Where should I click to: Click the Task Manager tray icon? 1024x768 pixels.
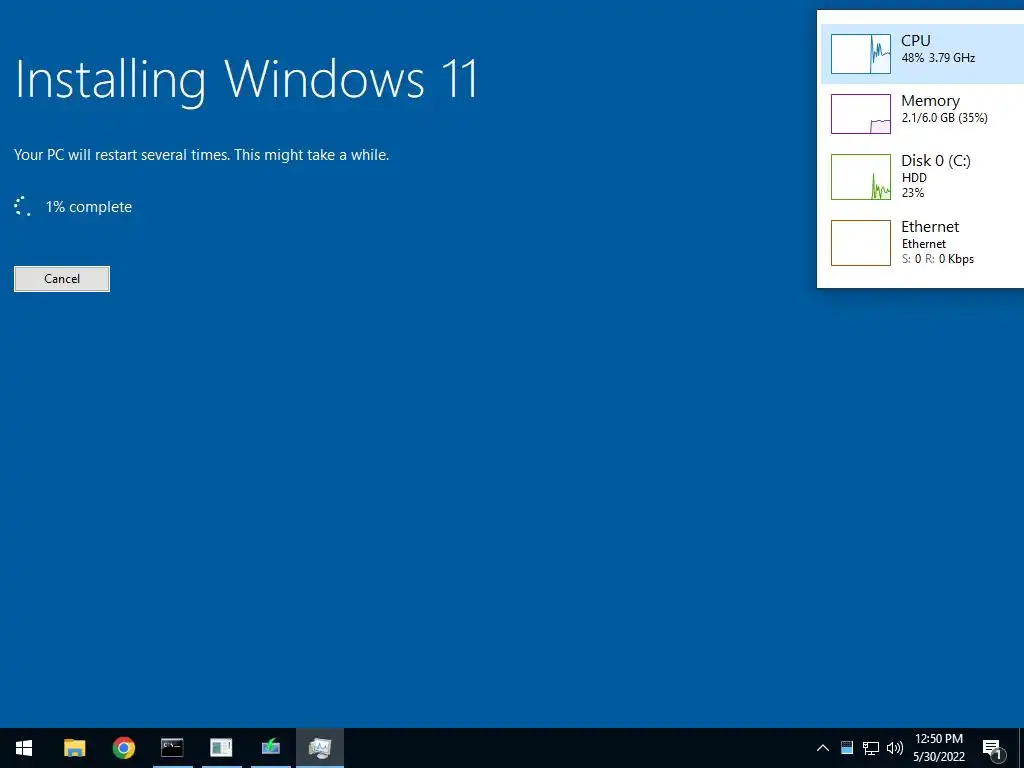click(847, 748)
